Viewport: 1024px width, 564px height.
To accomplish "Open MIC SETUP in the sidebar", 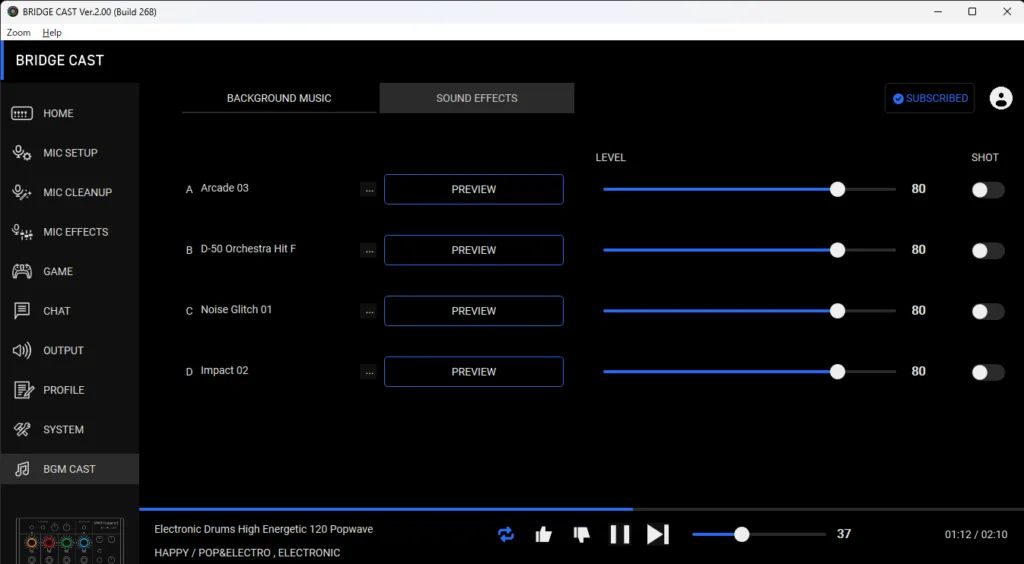I will tap(69, 153).
